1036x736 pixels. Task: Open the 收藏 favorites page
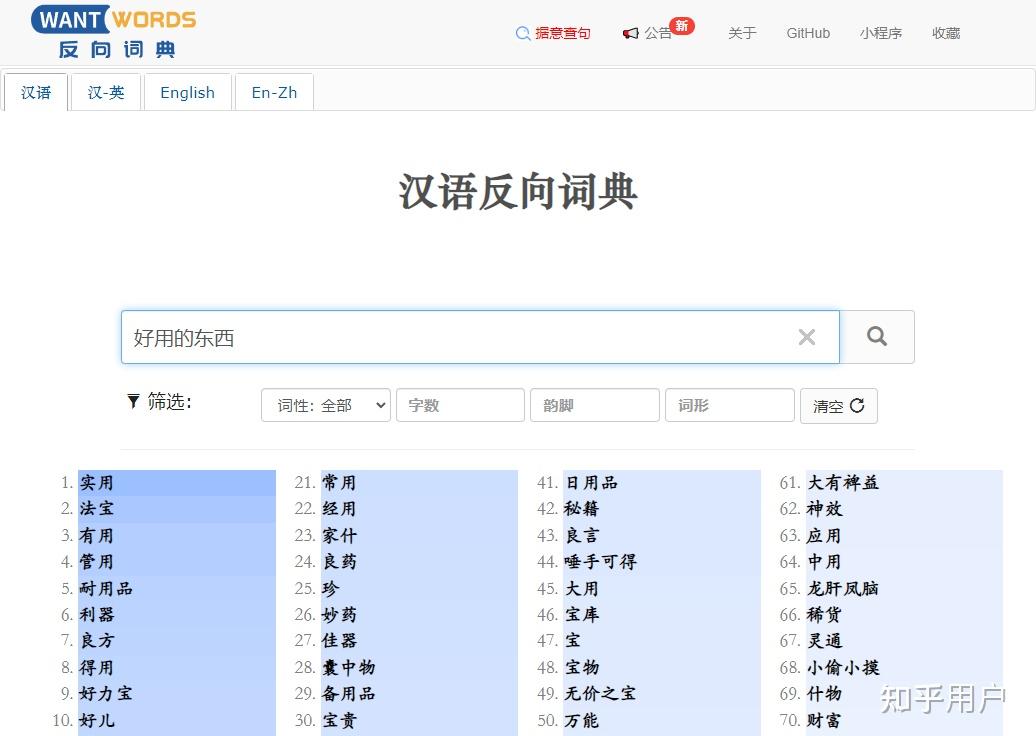pos(945,33)
